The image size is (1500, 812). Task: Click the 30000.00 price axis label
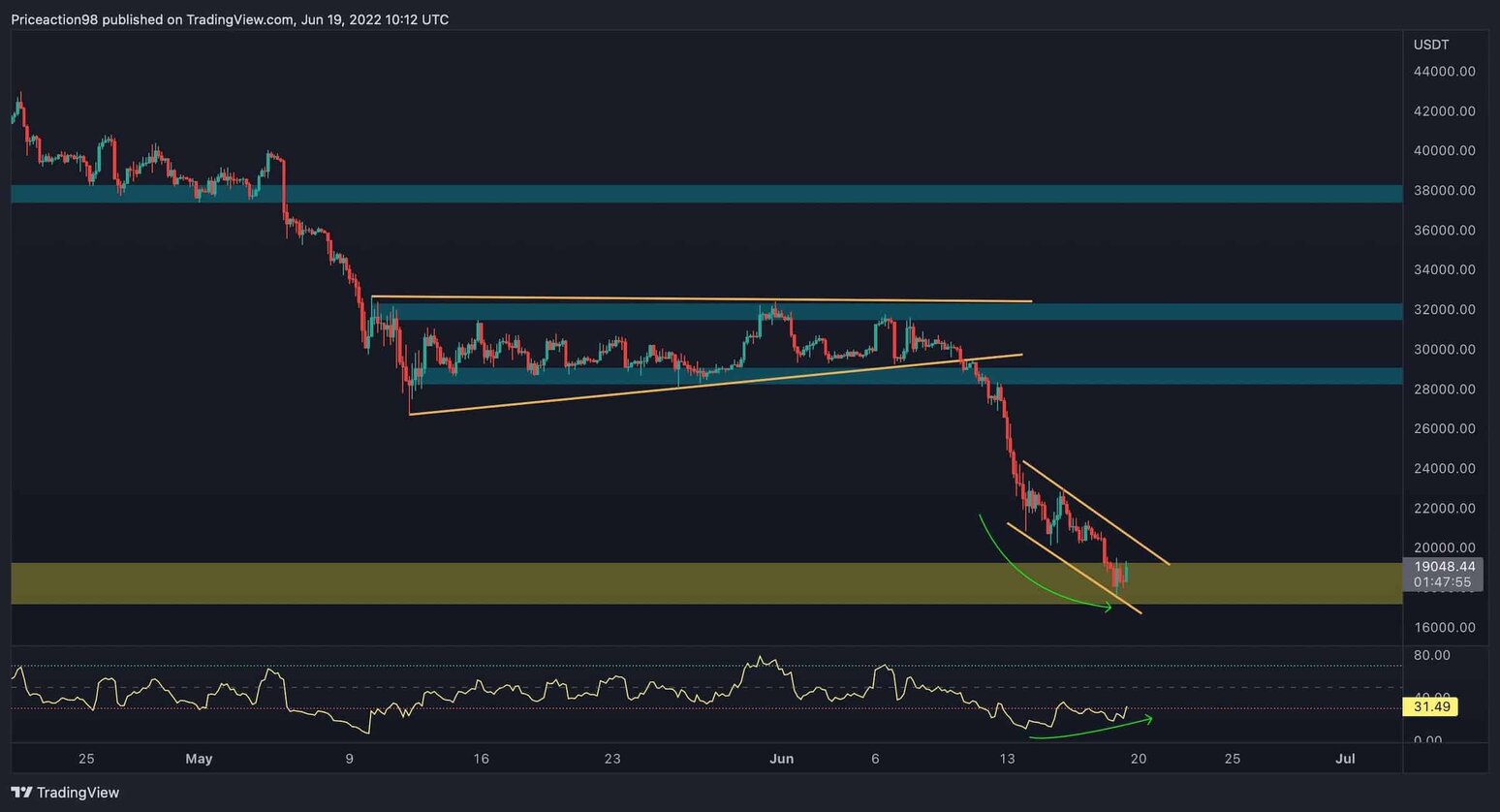pyautogui.click(x=1445, y=350)
